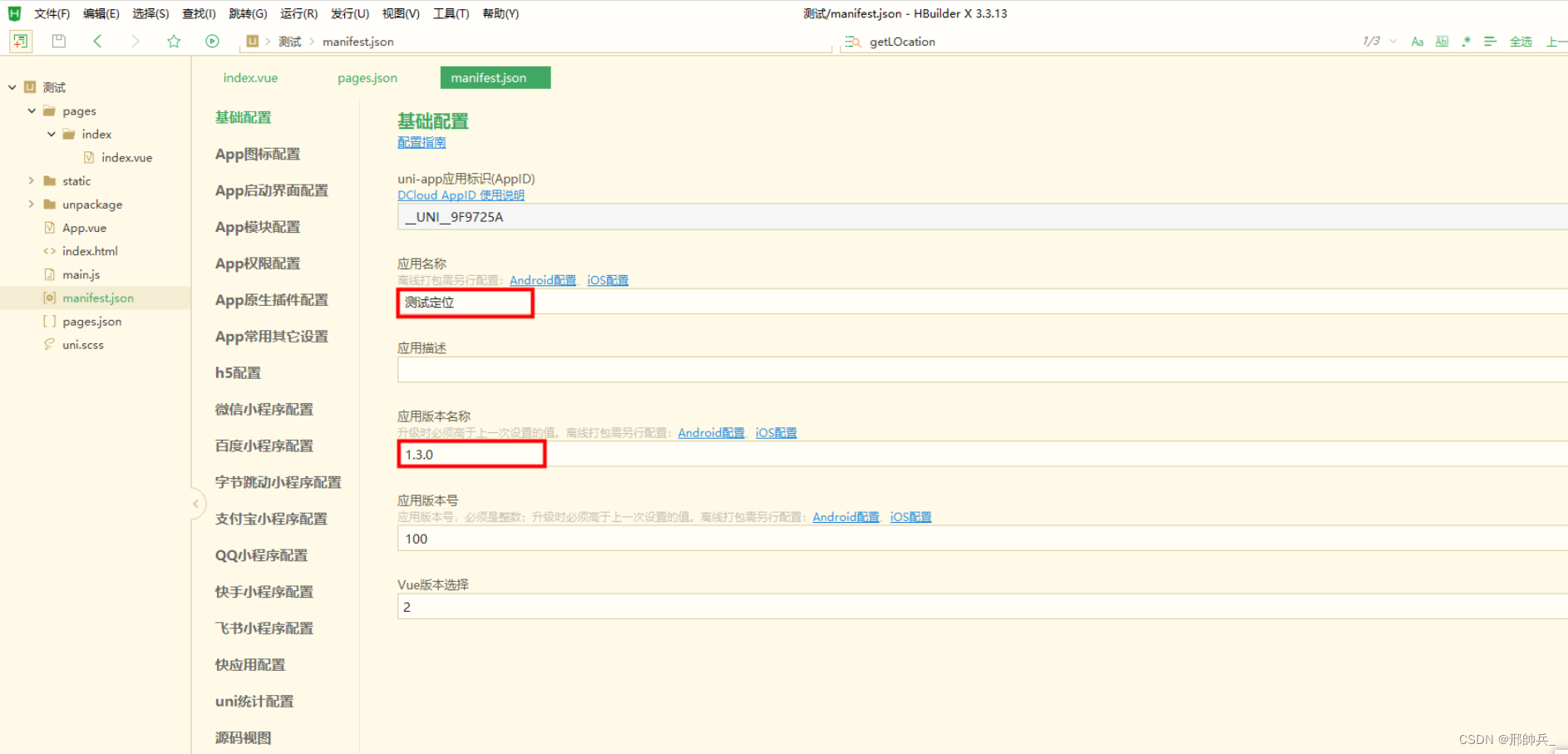The width and height of the screenshot is (1568, 754).
Task: Click the search results list lines icon
Action: point(1490,42)
